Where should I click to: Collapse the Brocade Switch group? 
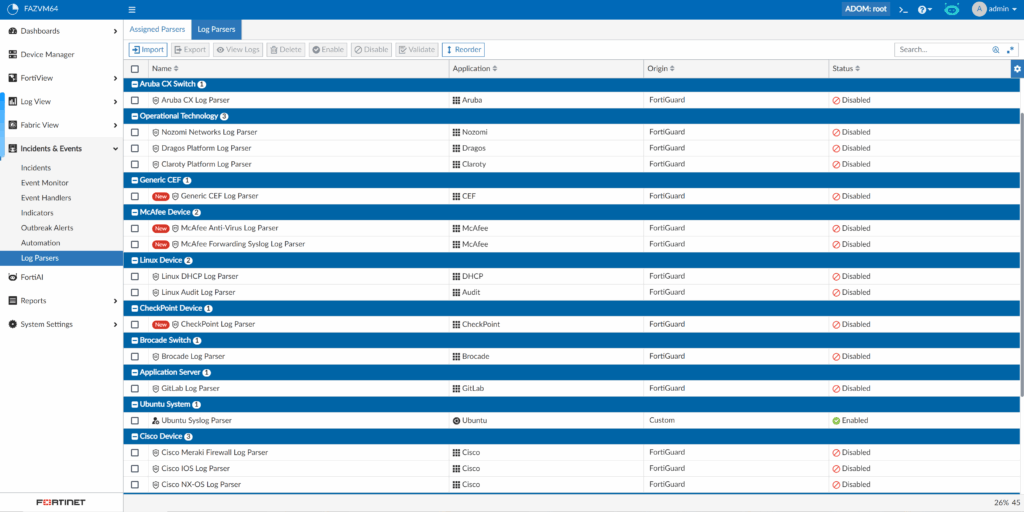tap(135, 340)
